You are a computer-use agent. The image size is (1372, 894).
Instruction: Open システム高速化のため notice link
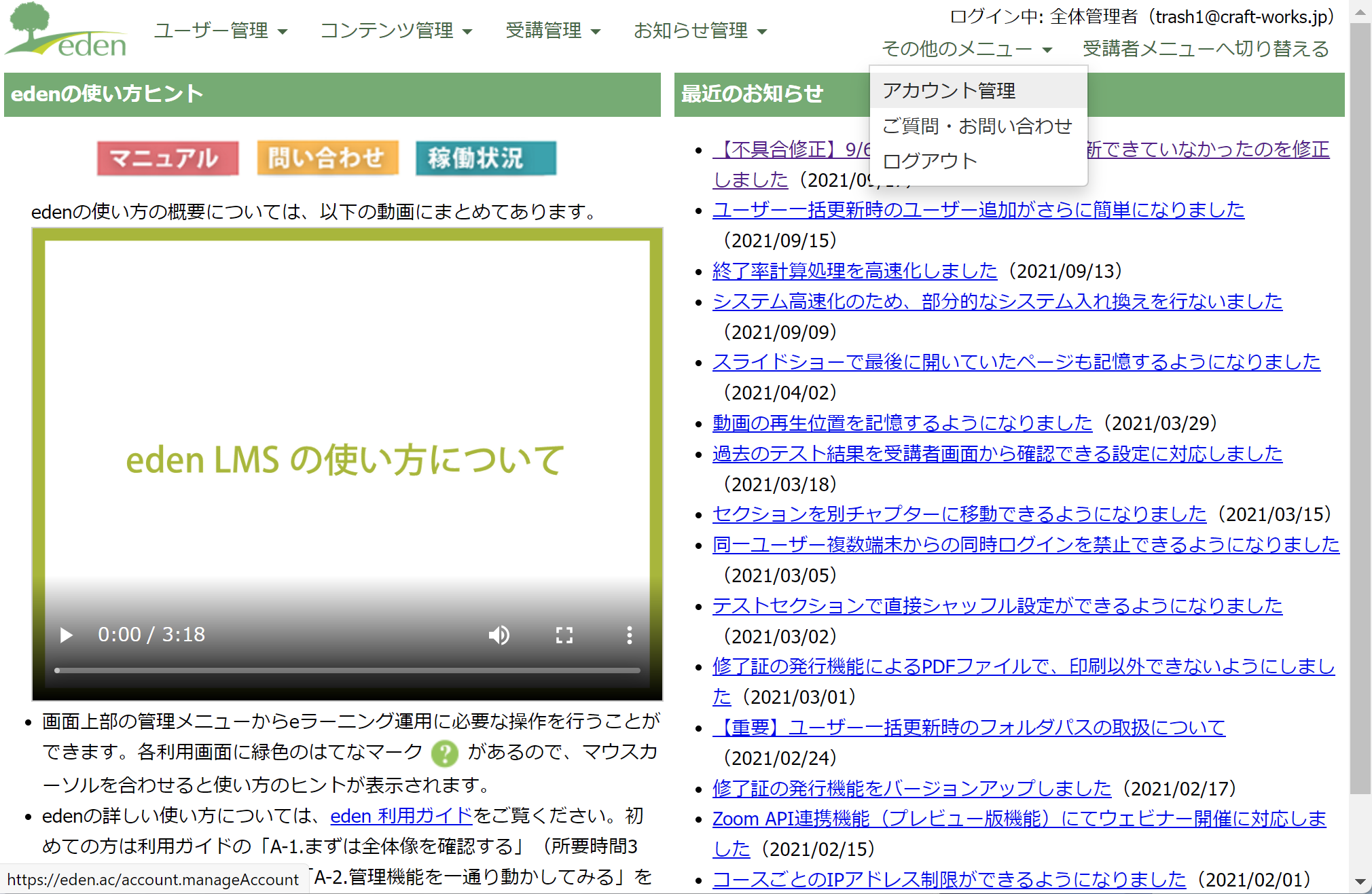[997, 302]
